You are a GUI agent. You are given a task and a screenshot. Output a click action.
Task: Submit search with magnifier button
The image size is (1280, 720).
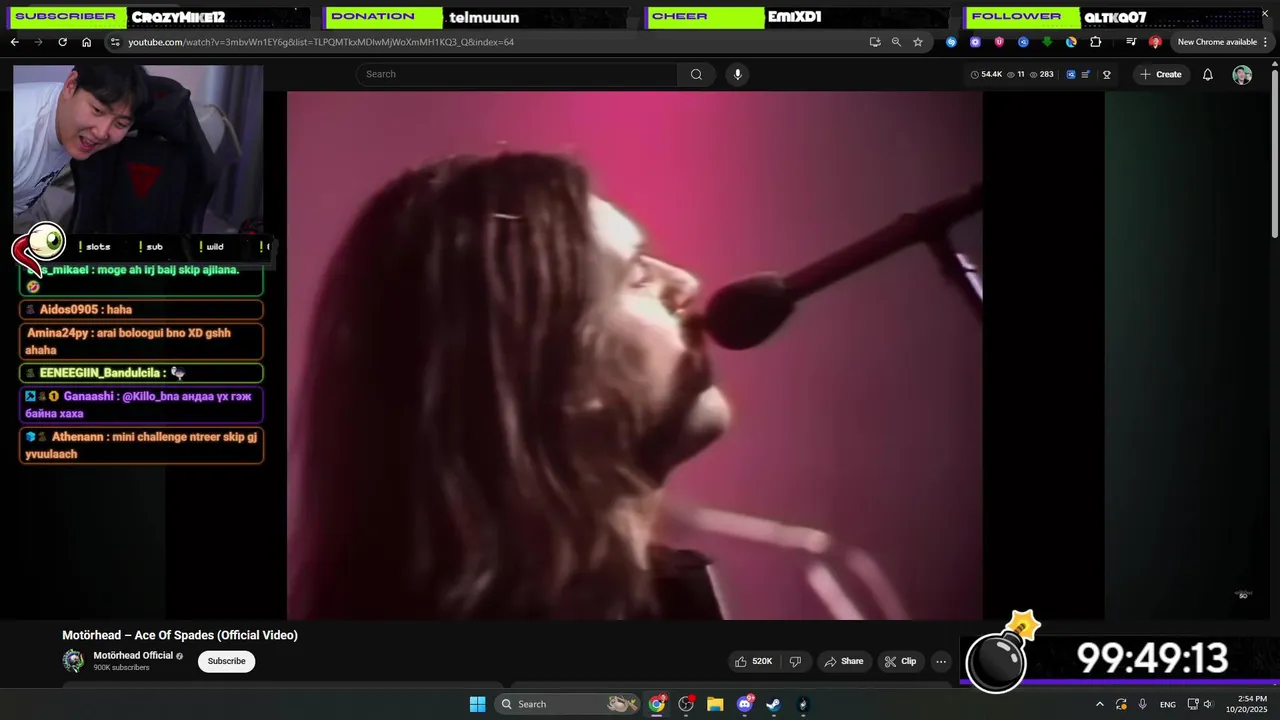[696, 74]
